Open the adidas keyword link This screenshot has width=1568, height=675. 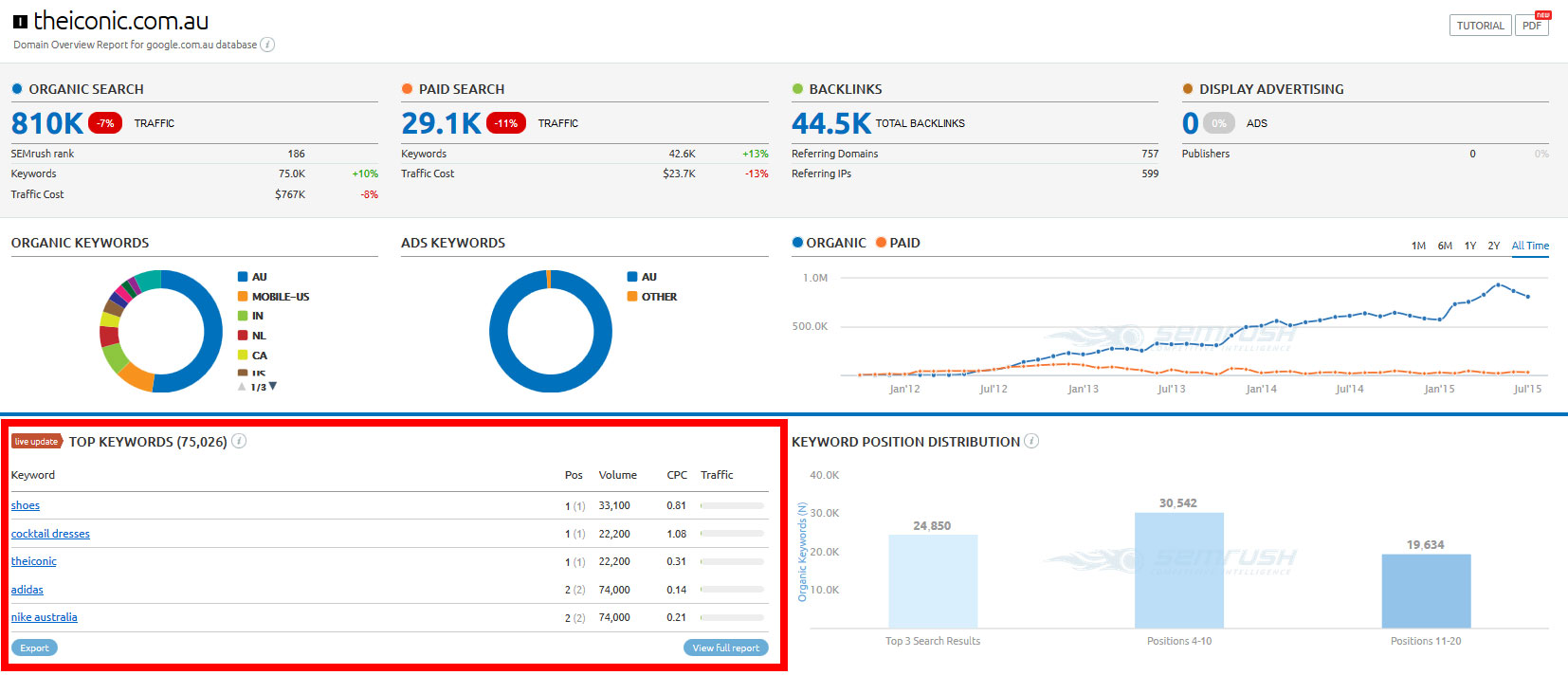pyautogui.click(x=27, y=590)
